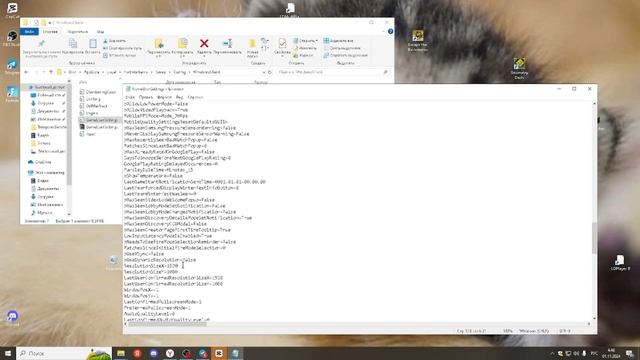640x360 pixels.
Task: Click Invert selection button in ribbon
Action: (346, 55)
